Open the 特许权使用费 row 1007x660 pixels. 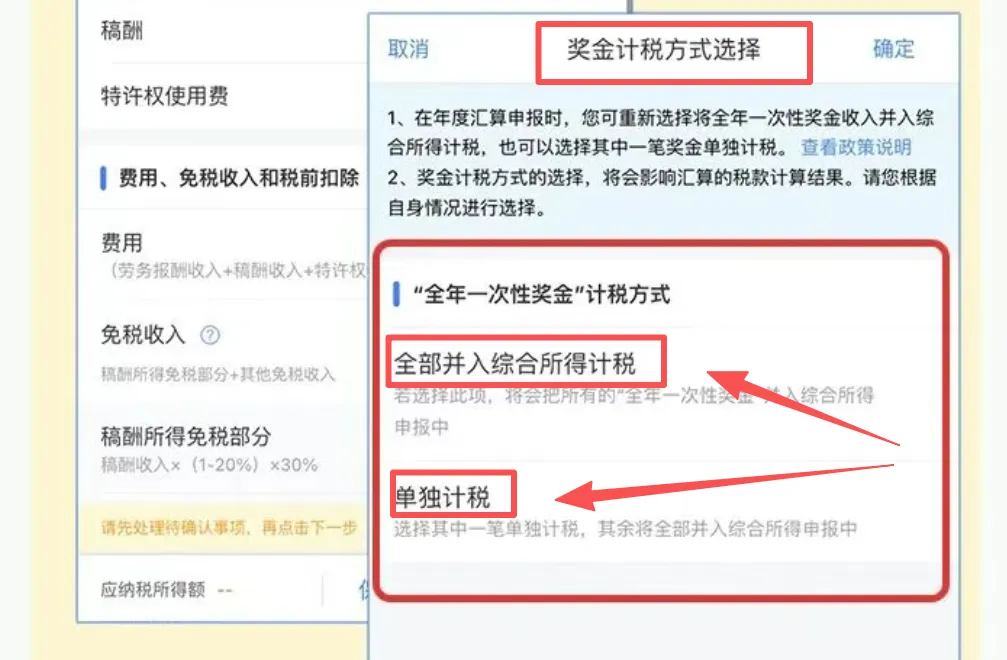[x=223, y=96]
